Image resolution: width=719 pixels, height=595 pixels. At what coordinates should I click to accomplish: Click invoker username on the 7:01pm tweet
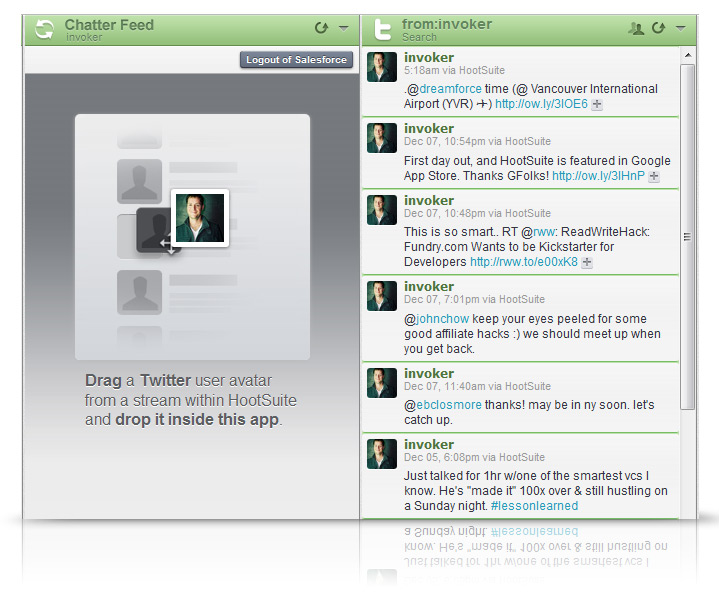(429, 286)
